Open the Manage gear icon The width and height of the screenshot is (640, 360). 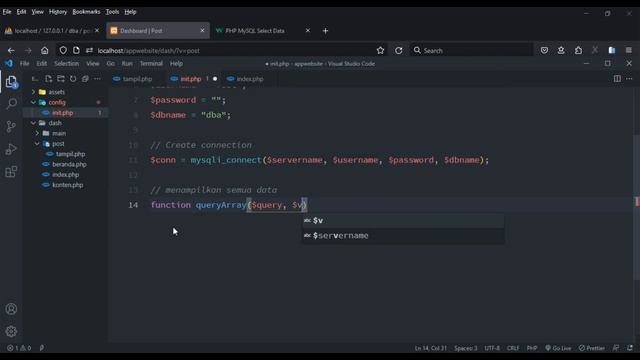(x=11, y=331)
